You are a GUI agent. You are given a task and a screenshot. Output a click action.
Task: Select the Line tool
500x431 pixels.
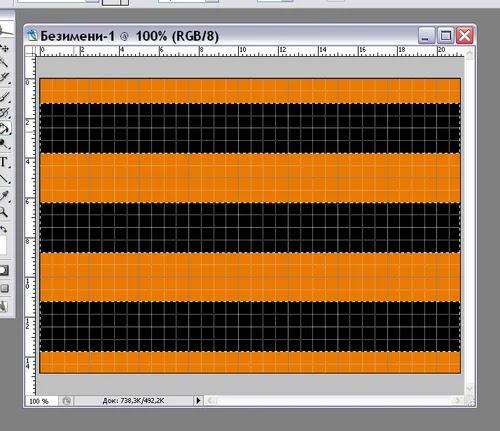pyautogui.click(x=5, y=179)
